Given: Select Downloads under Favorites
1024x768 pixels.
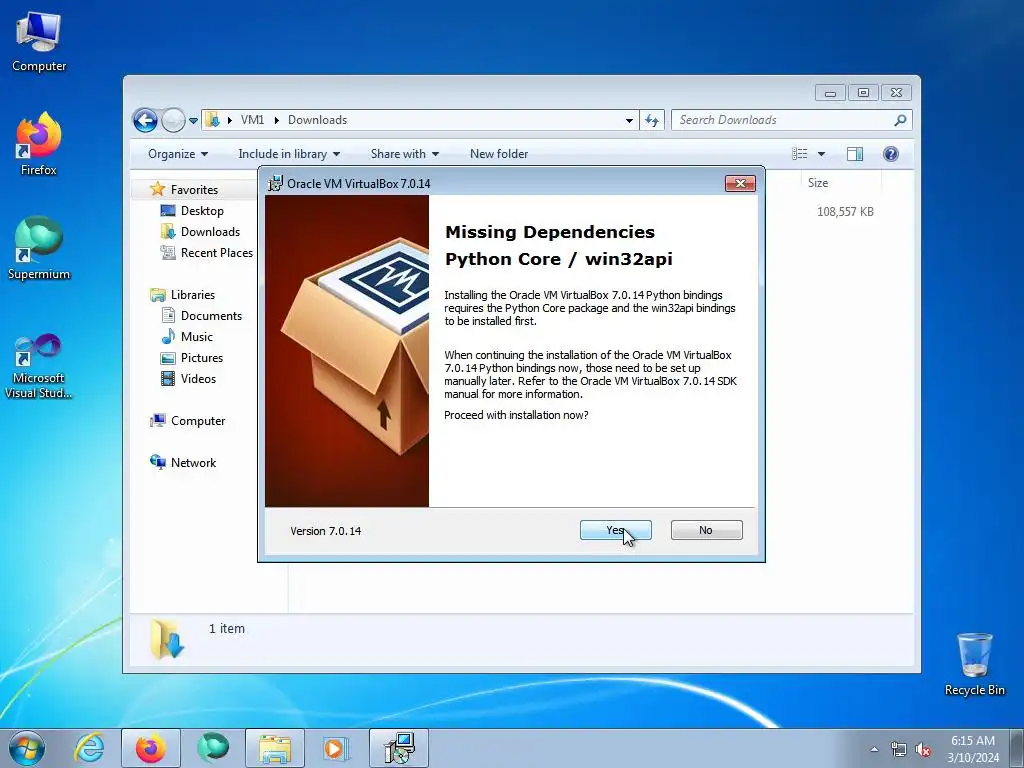Looking at the screenshot, I should (x=210, y=232).
